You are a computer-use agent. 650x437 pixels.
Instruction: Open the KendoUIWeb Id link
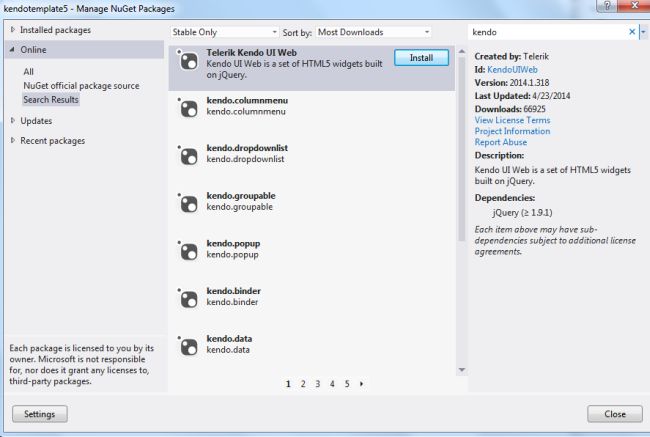point(512,70)
